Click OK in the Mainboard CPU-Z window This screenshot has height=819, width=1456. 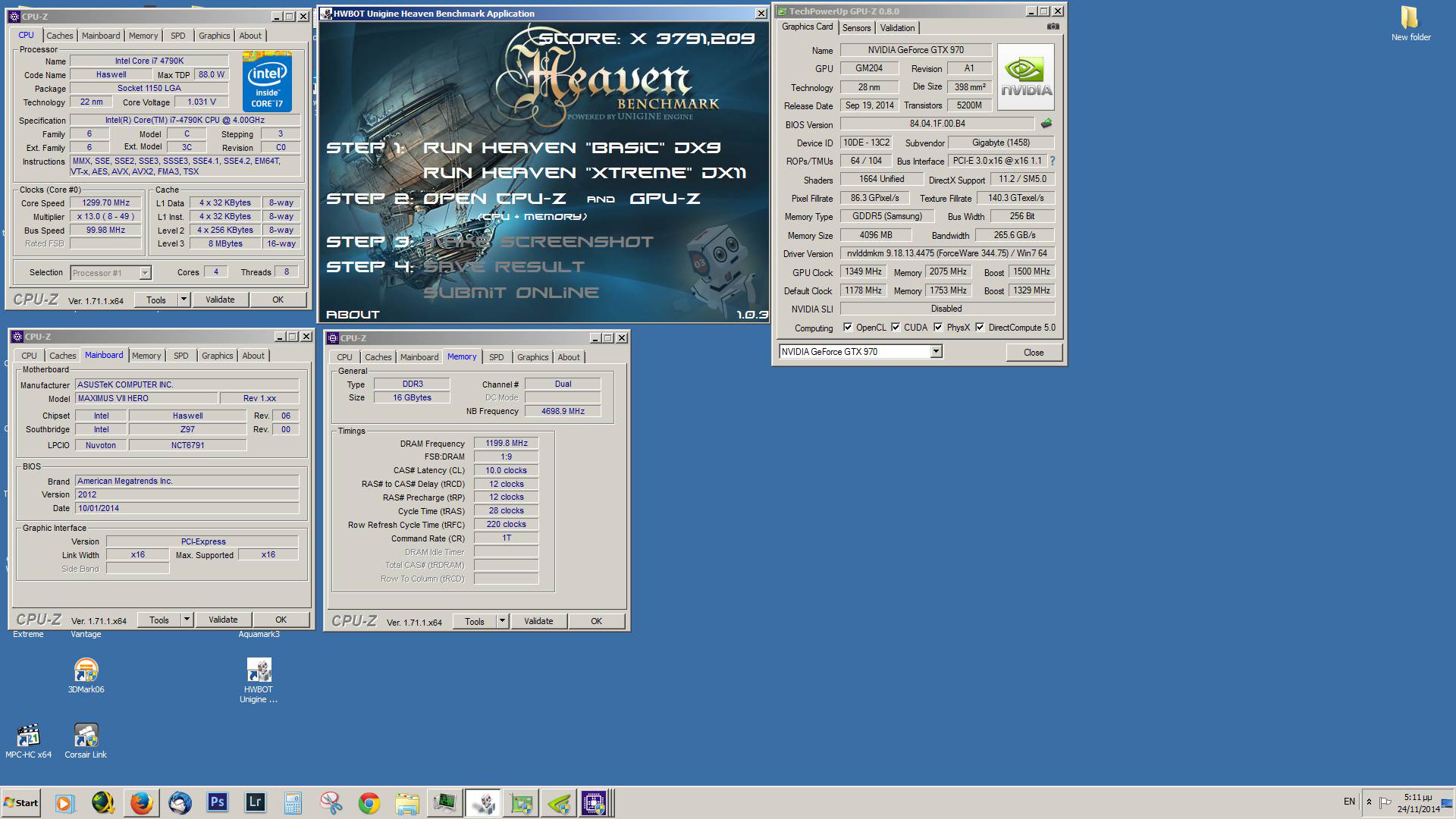click(281, 620)
